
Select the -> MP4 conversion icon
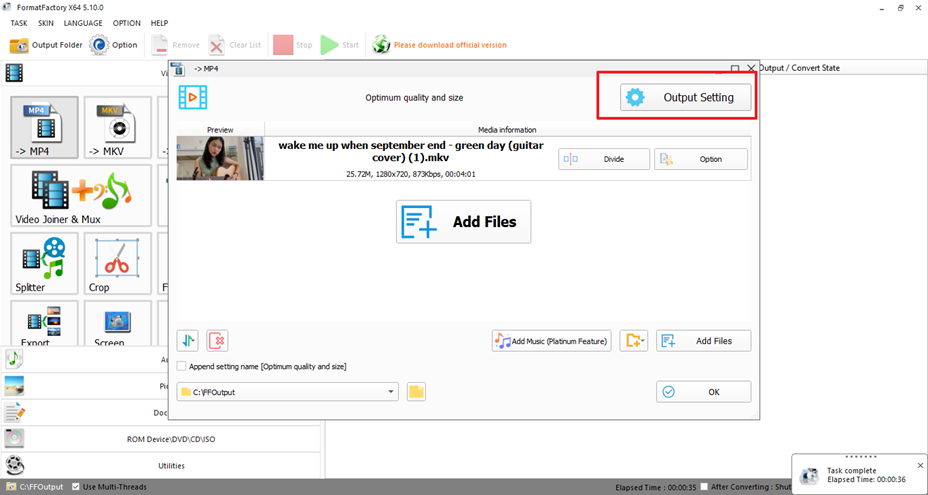click(44, 127)
